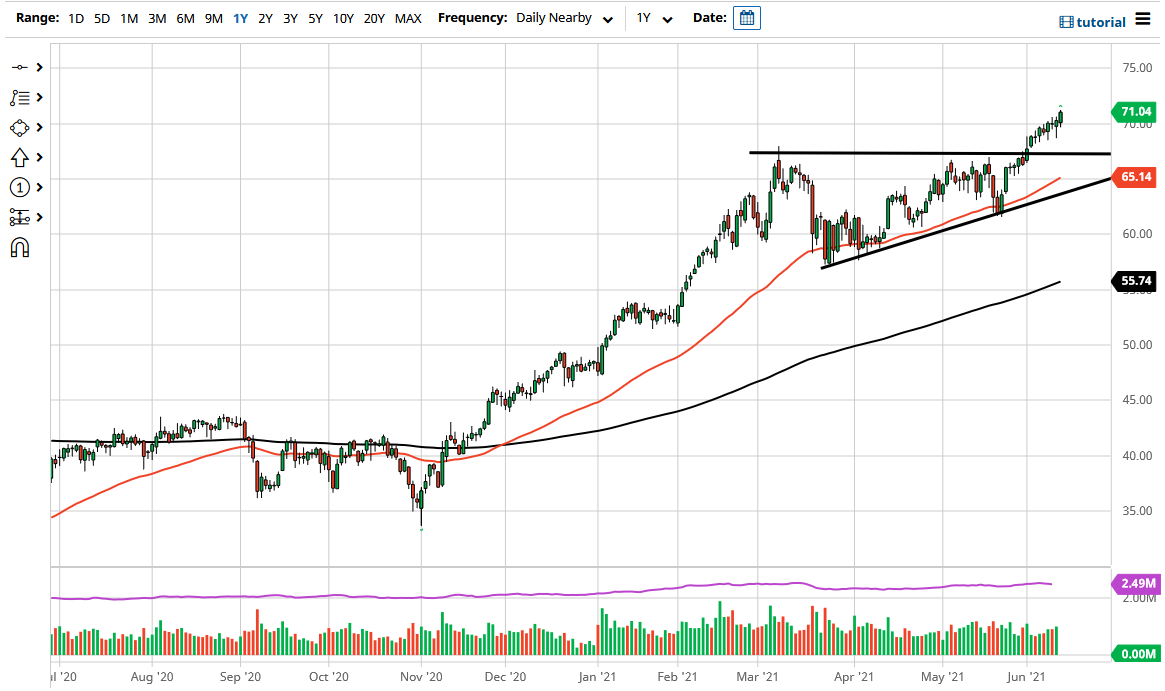Open the Daily Nearby frequency dropdown
Image resolution: width=1165 pixels, height=691 pixels.
564,18
